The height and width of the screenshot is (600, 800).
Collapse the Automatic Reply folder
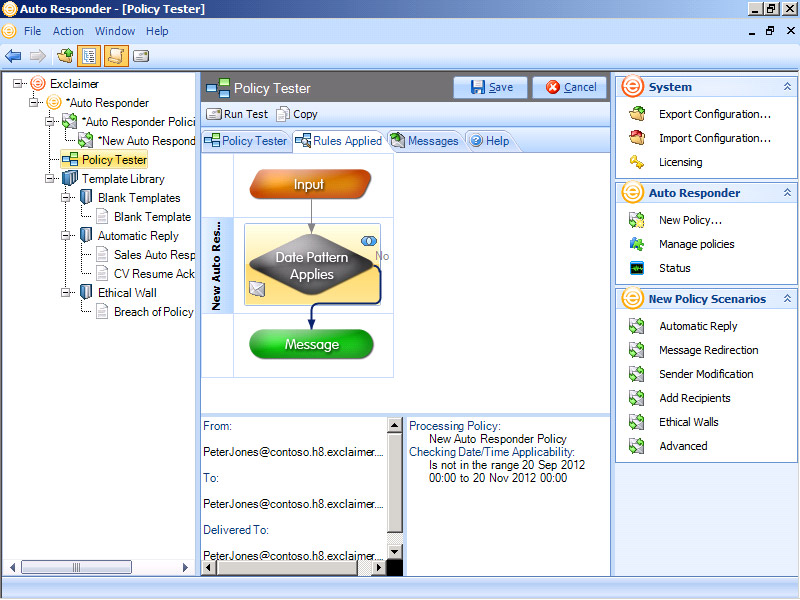pyautogui.click(x=65, y=235)
